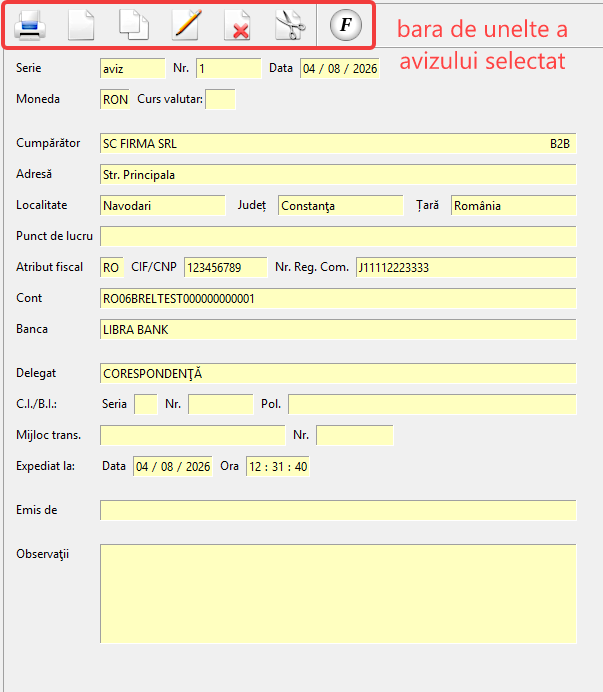Click the empty Curs valutar field

tap(220, 99)
